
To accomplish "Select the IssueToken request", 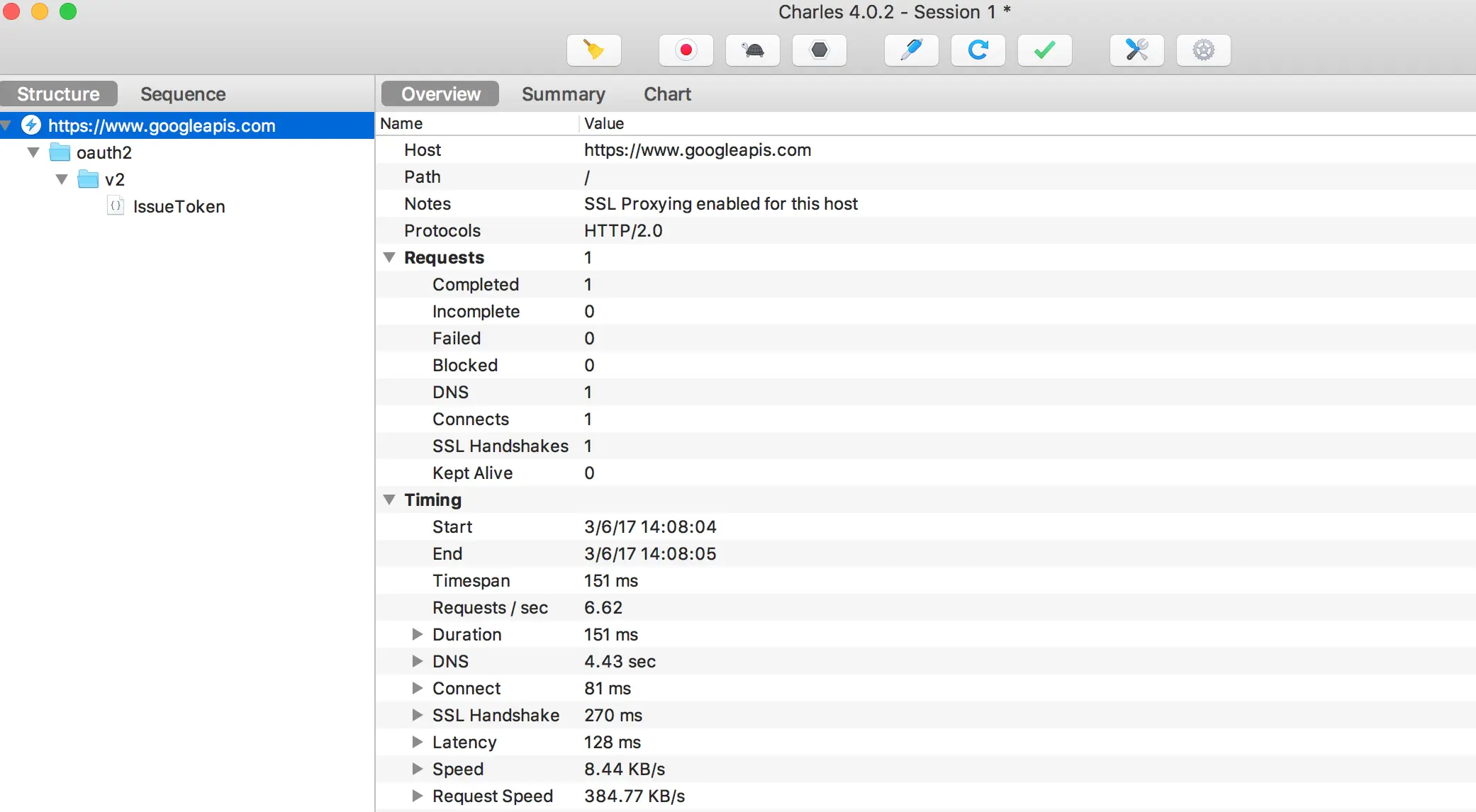I will pyautogui.click(x=179, y=206).
